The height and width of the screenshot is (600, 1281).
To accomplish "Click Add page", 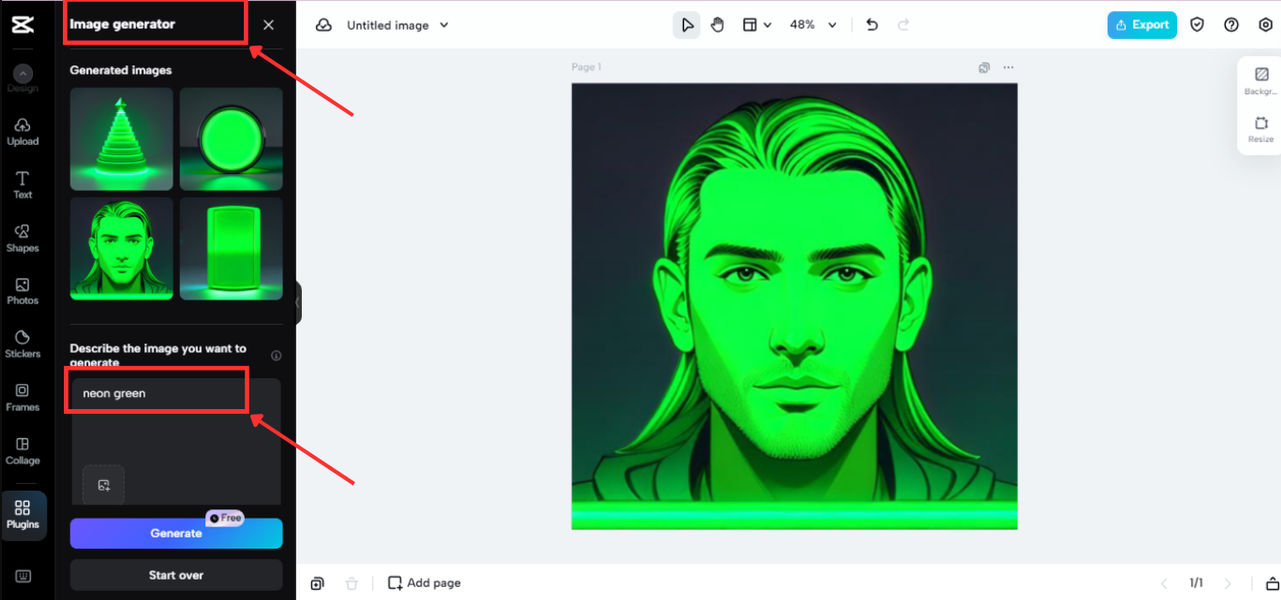I will tap(424, 583).
